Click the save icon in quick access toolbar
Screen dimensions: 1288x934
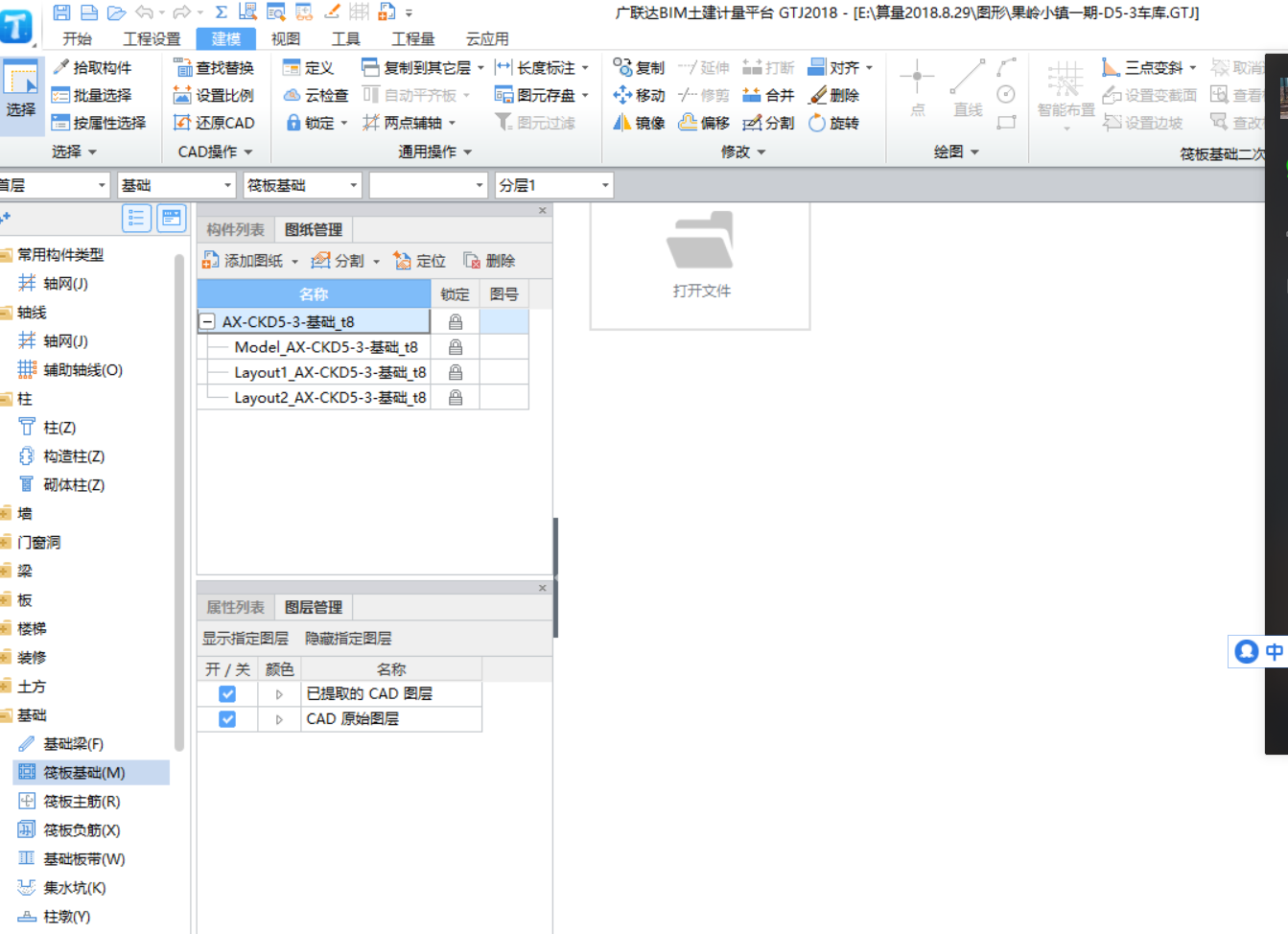click(x=61, y=12)
